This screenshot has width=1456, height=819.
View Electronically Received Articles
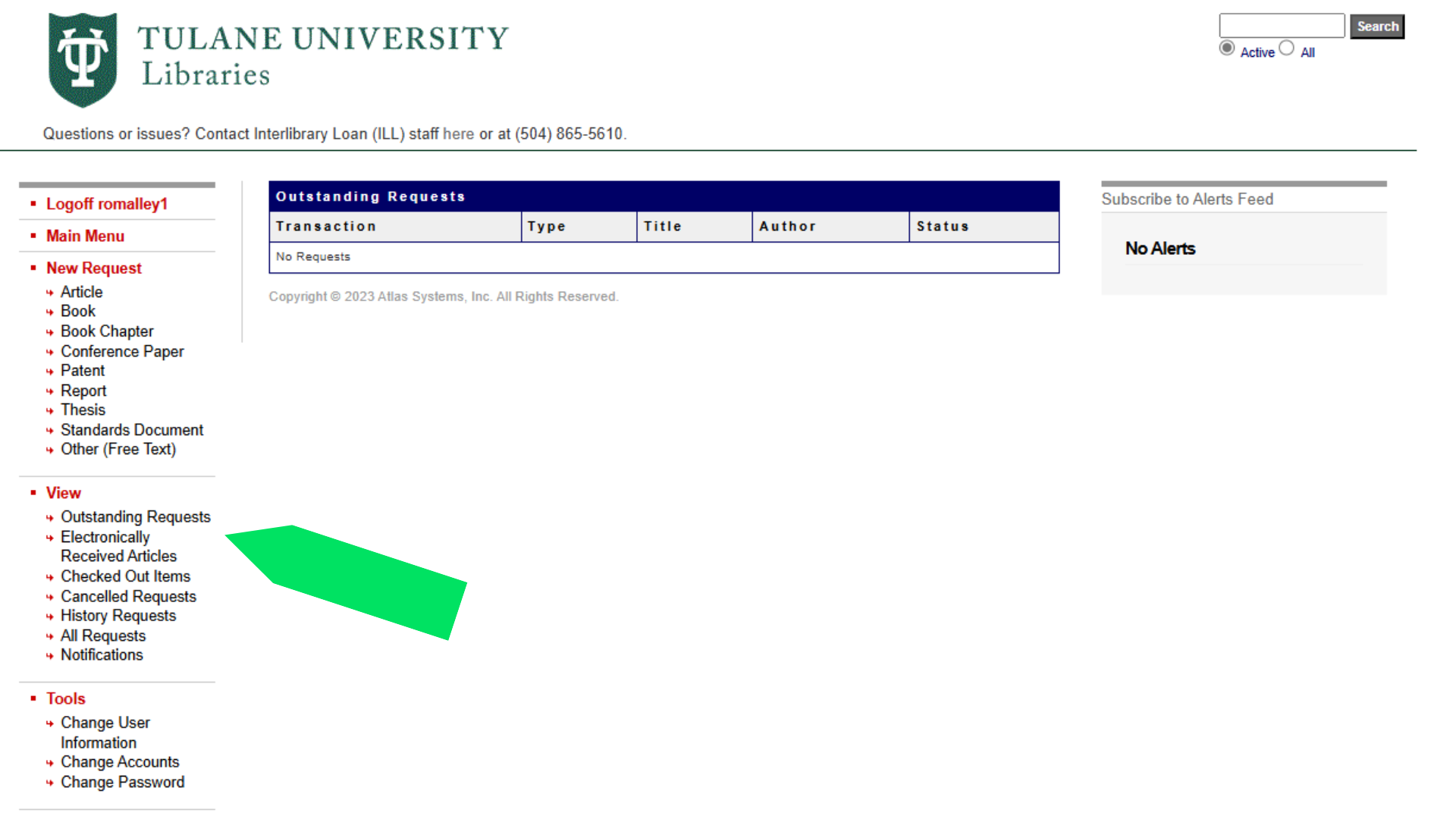coord(118,546)
